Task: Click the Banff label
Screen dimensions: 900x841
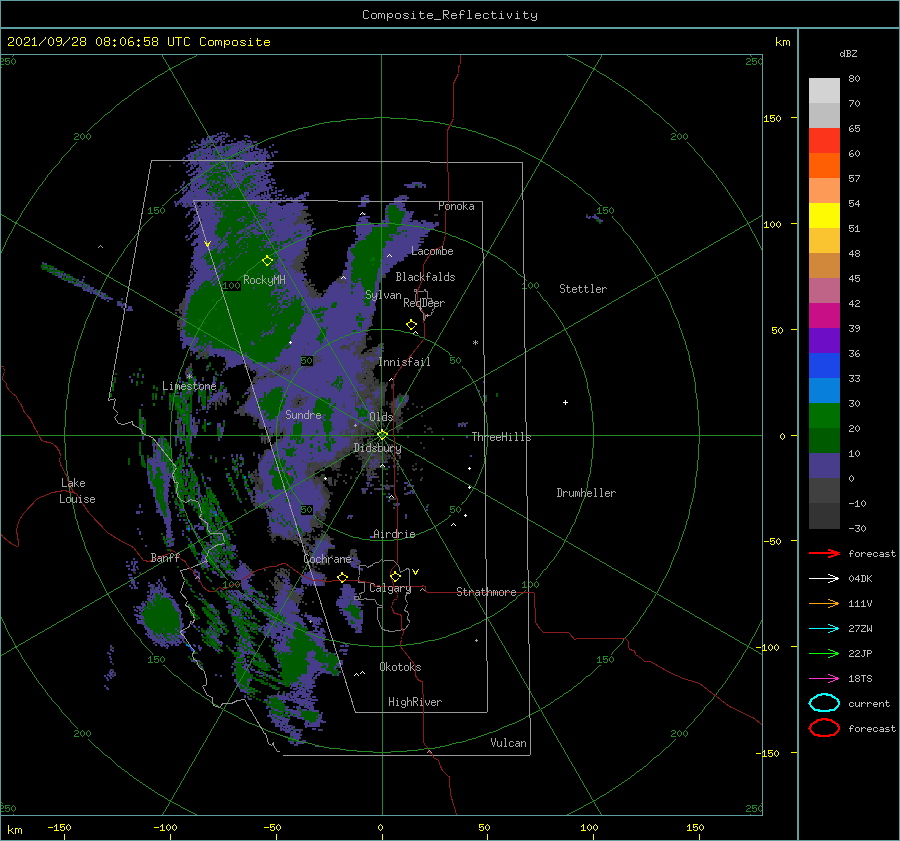Action: [x=165, y=558]
